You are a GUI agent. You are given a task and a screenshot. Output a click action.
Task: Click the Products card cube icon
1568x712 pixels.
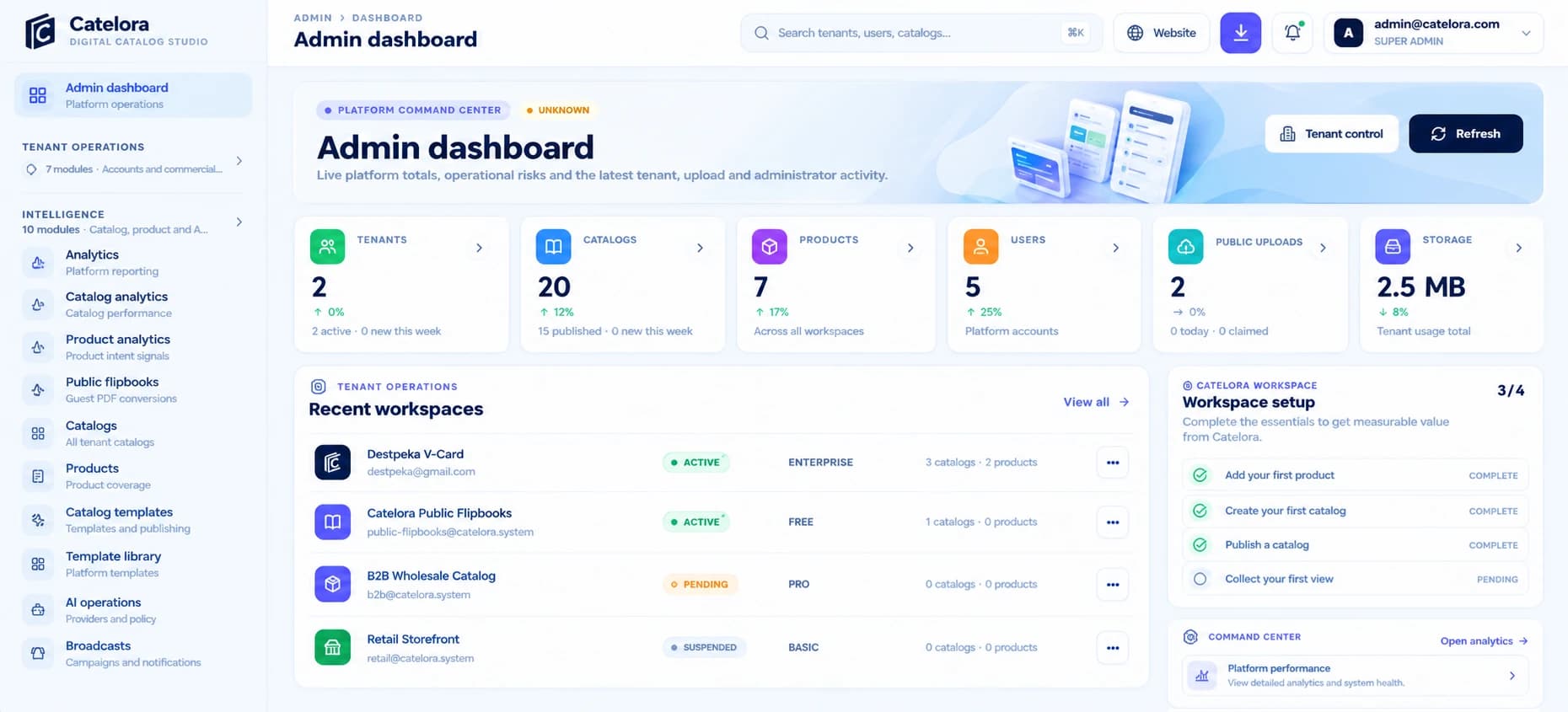click(x=769, y=247)
